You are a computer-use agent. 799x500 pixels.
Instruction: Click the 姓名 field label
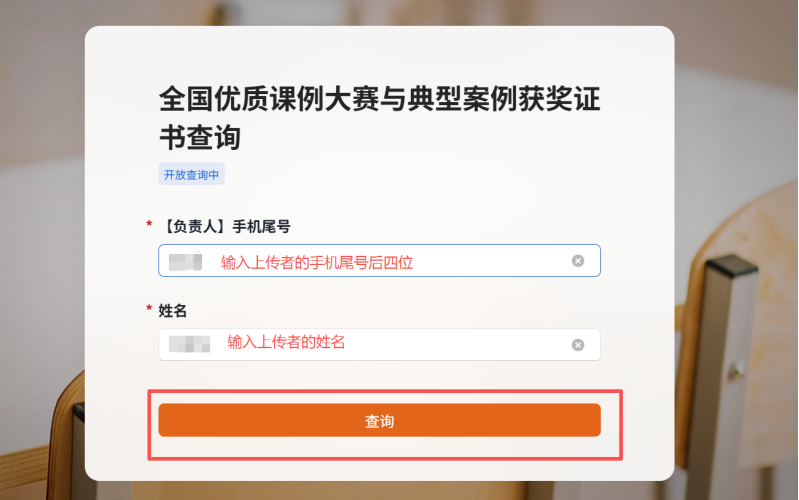(173, 311)
